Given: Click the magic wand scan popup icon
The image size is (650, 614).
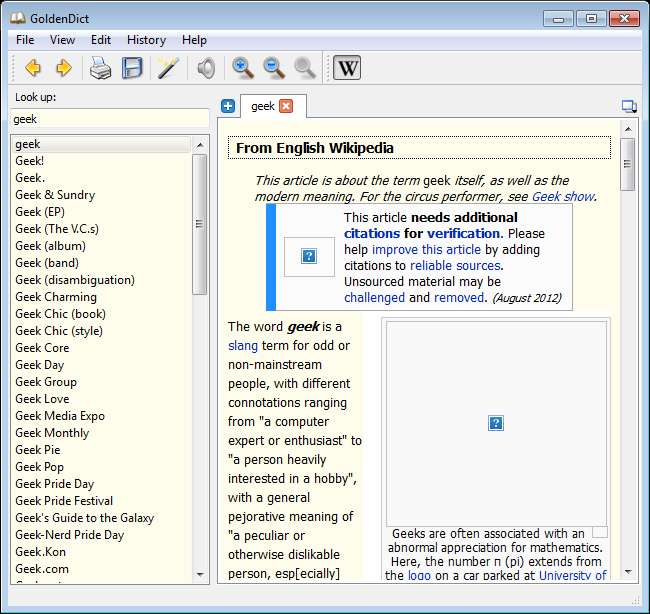Looking at the screenshot, I should point(168,68).
